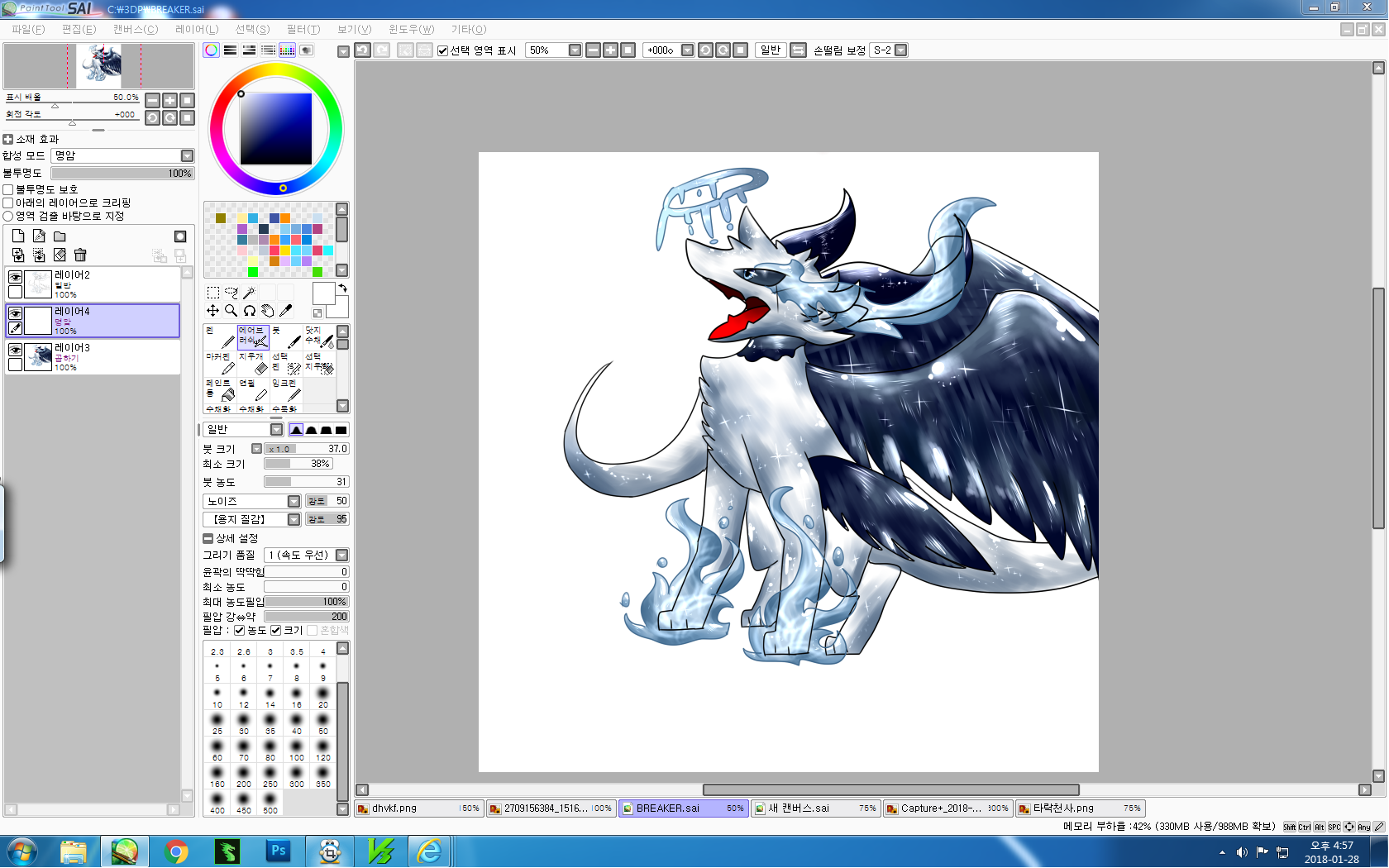
Task: Select the eyedropper color picker tool
Action: point(286,311)
